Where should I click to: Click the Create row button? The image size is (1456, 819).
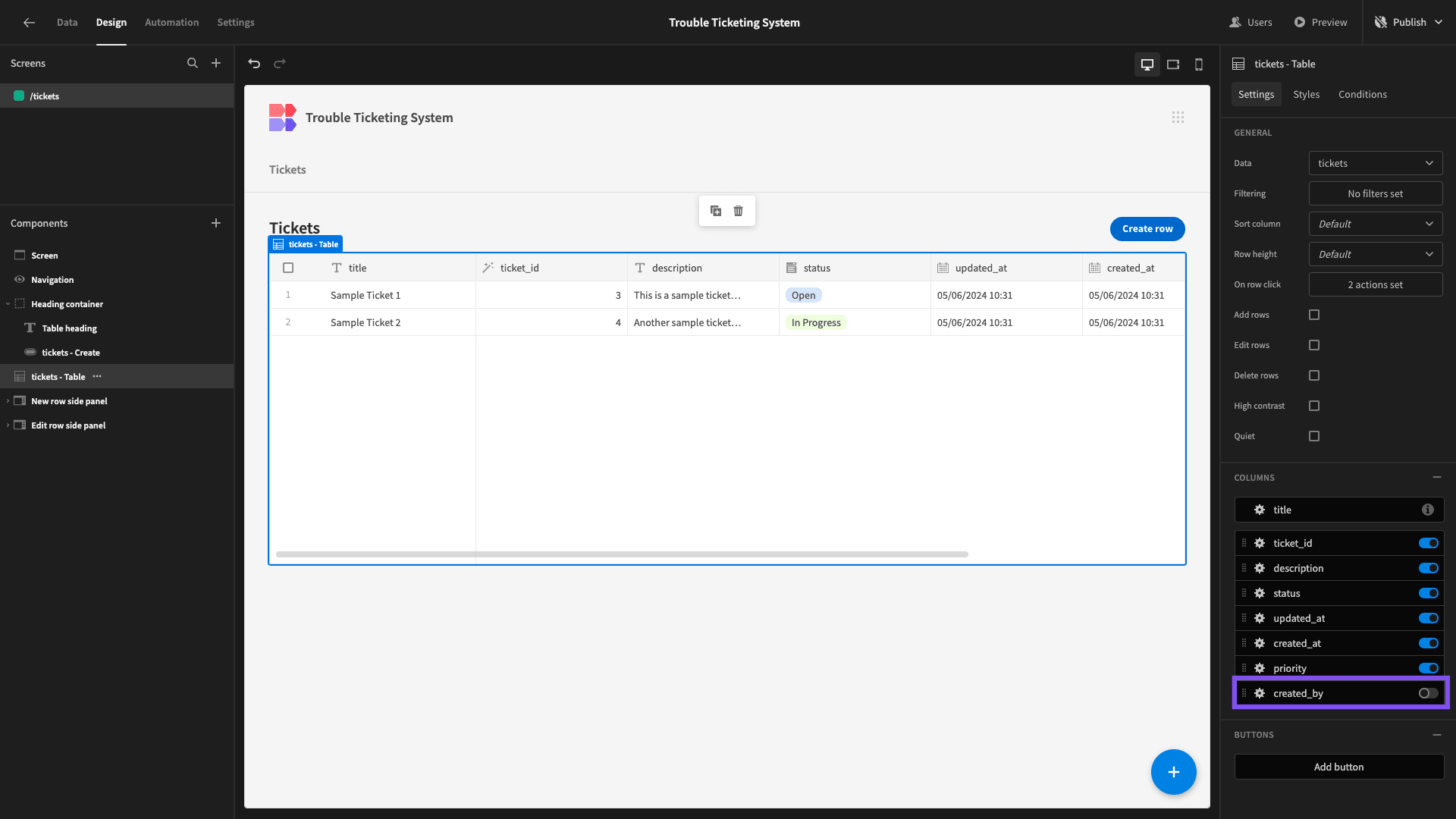point(1147,229)
